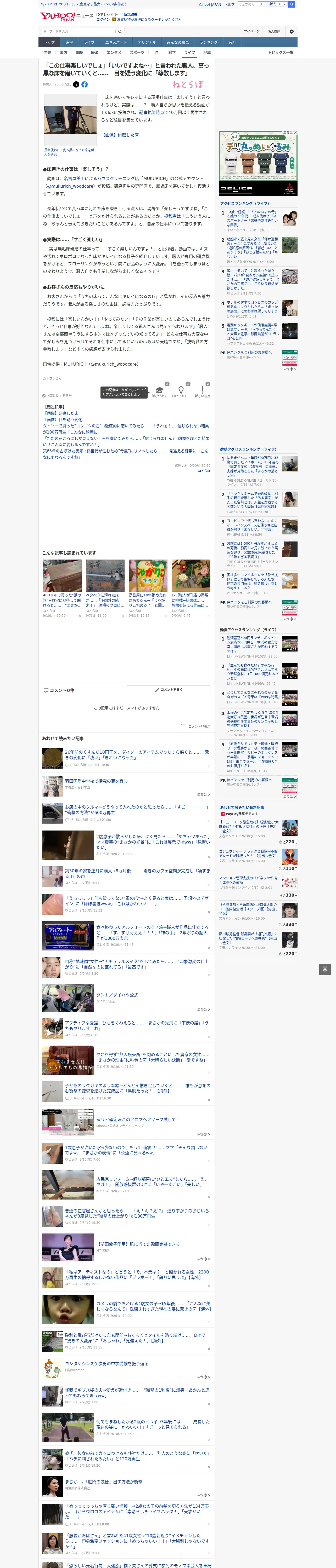The image size is (336, 1568).
Task: Open the ヘルプ link at top
Action: point(229,4)
